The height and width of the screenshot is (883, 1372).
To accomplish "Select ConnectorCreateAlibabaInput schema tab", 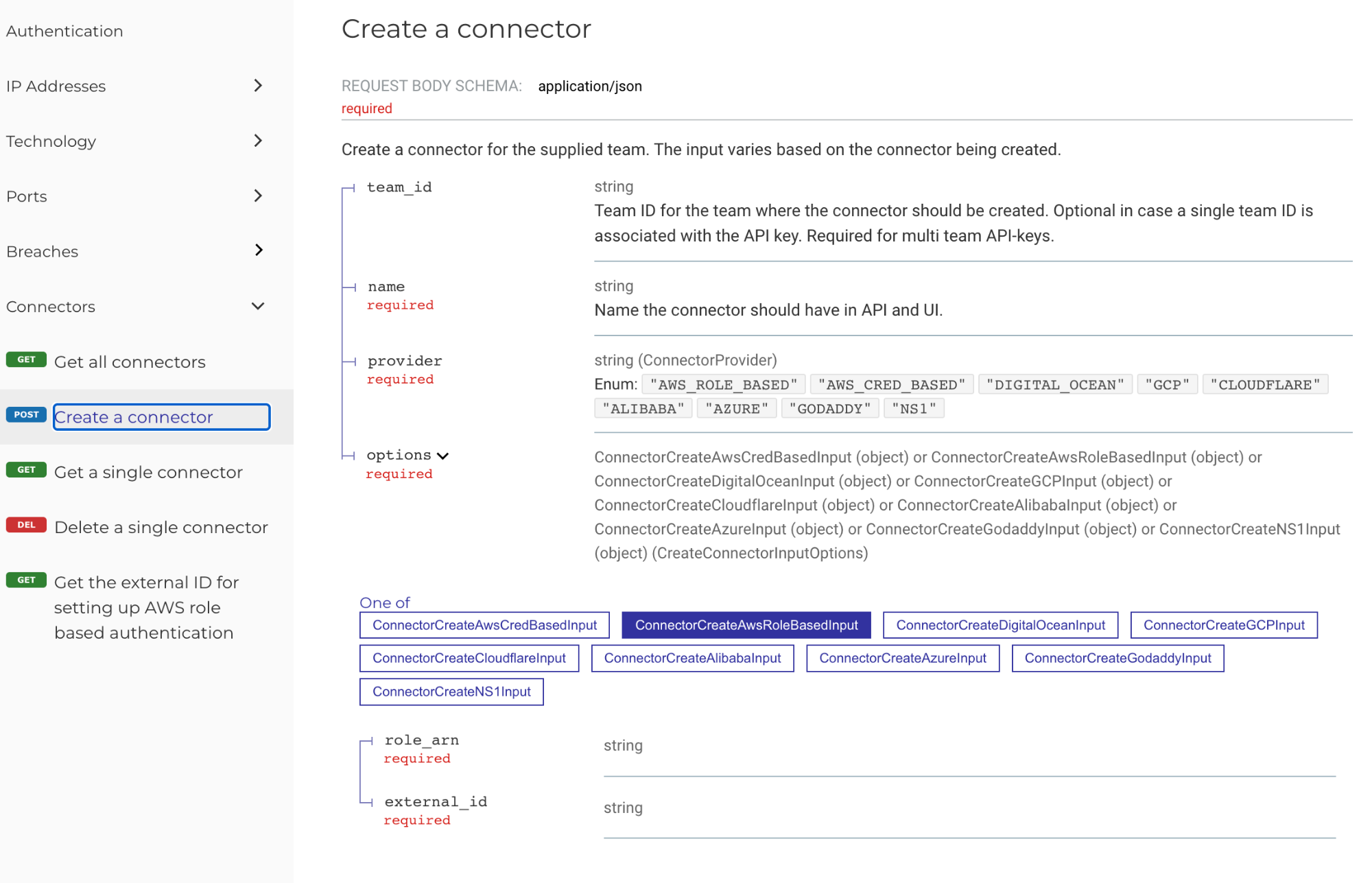I will pyautogui.click(x=692, y=658).
